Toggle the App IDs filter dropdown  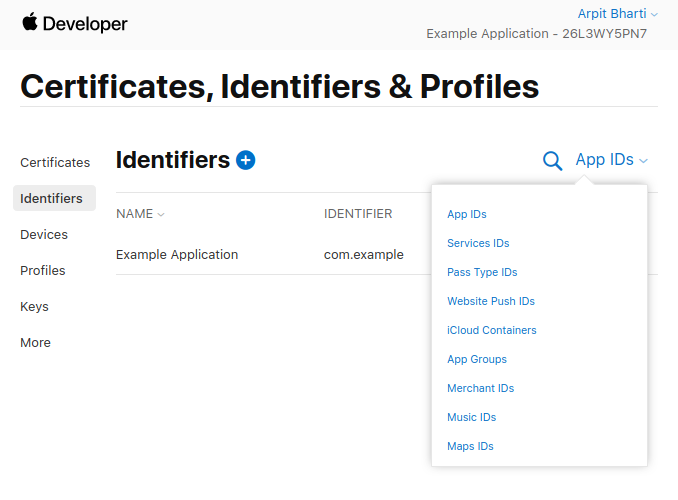[611, 160]
